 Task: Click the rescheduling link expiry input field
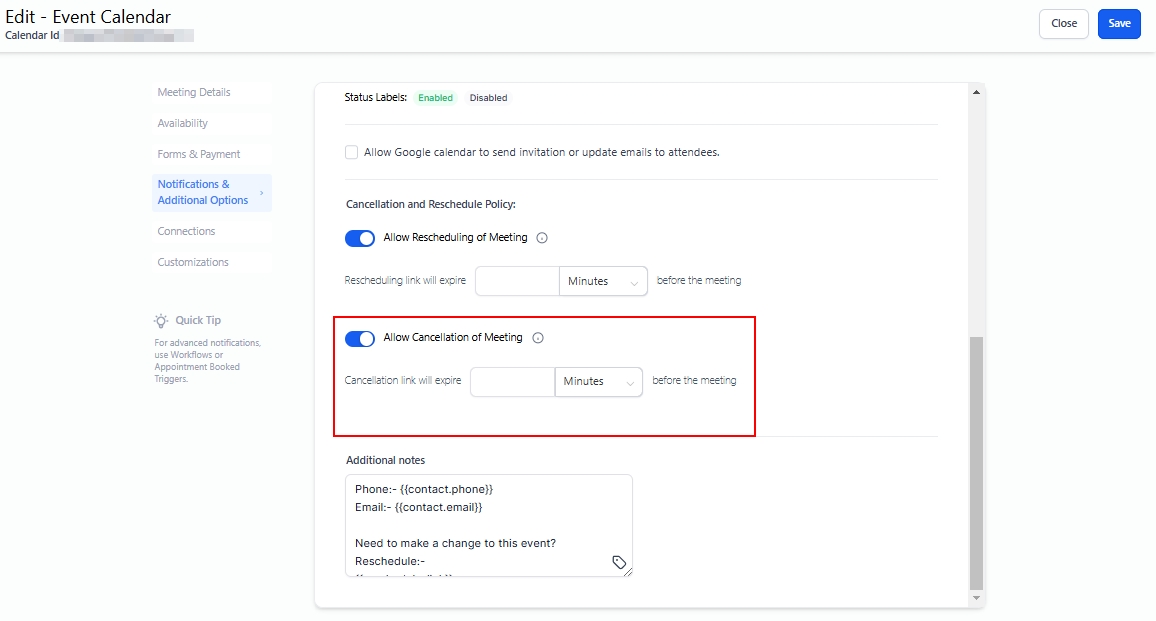click(516, 282)
